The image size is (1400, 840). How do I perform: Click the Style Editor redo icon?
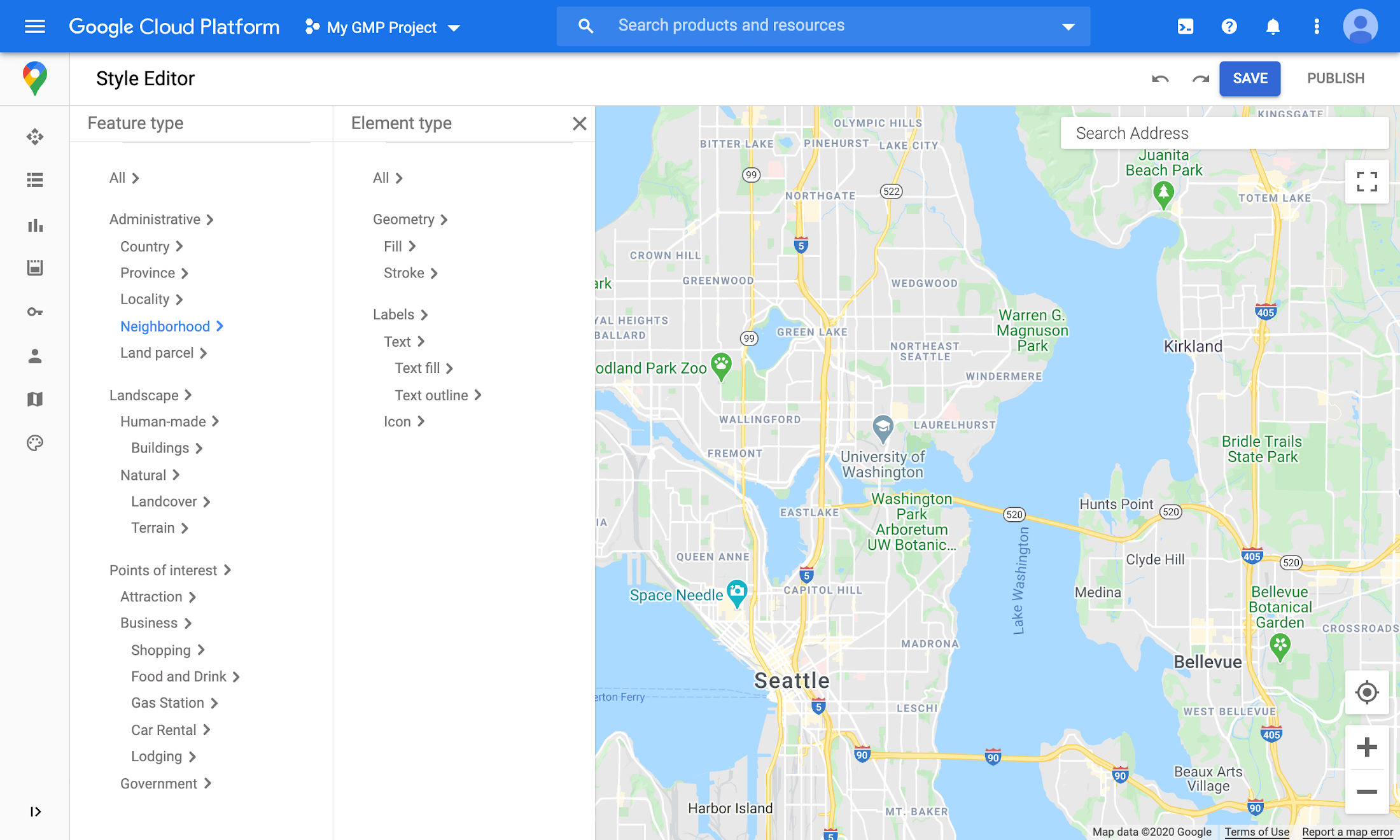coord(1198,78)
